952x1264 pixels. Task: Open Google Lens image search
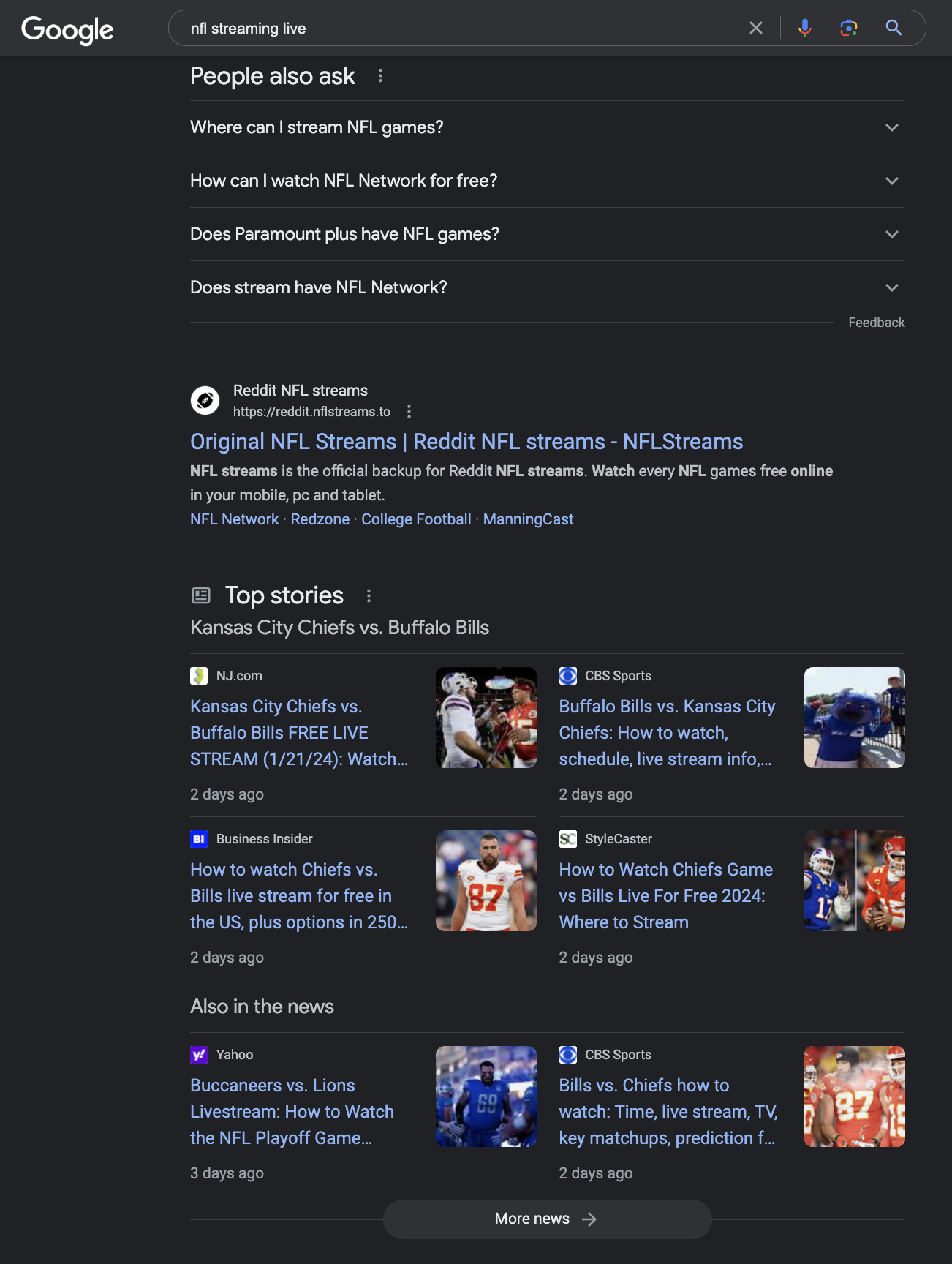pyautogui.click(x=848, y=28)
